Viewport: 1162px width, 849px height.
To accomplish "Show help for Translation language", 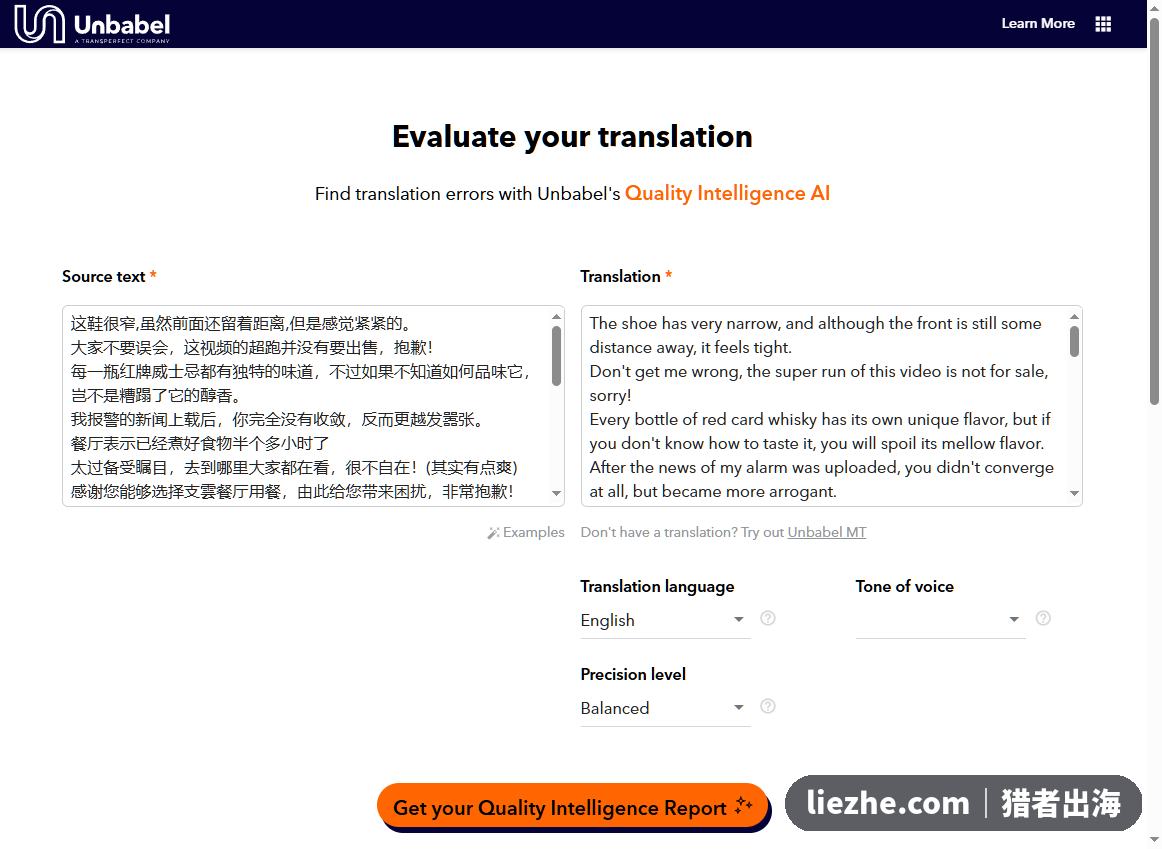I will (768, 619).
